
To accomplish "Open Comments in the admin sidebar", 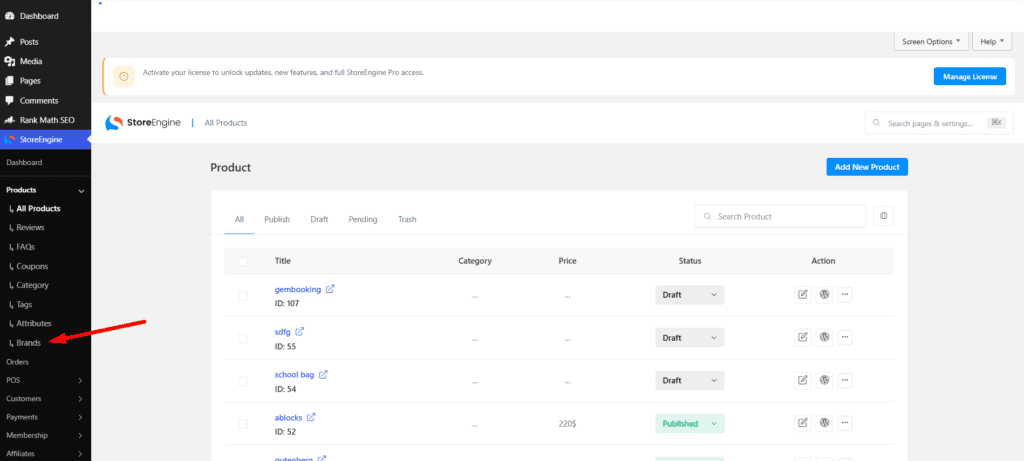I will [x=39, y=101].
